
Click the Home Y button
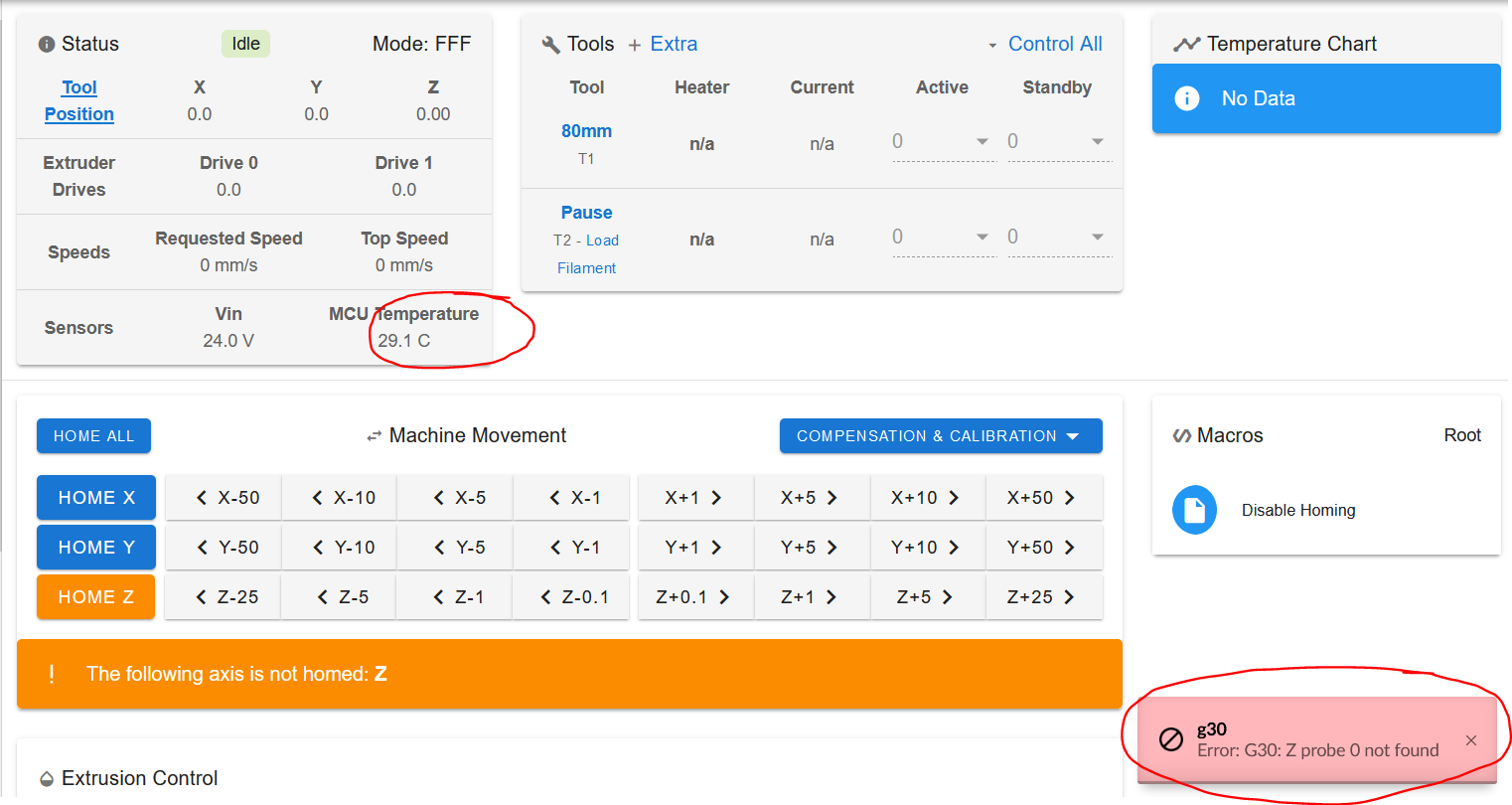[96, 548]
